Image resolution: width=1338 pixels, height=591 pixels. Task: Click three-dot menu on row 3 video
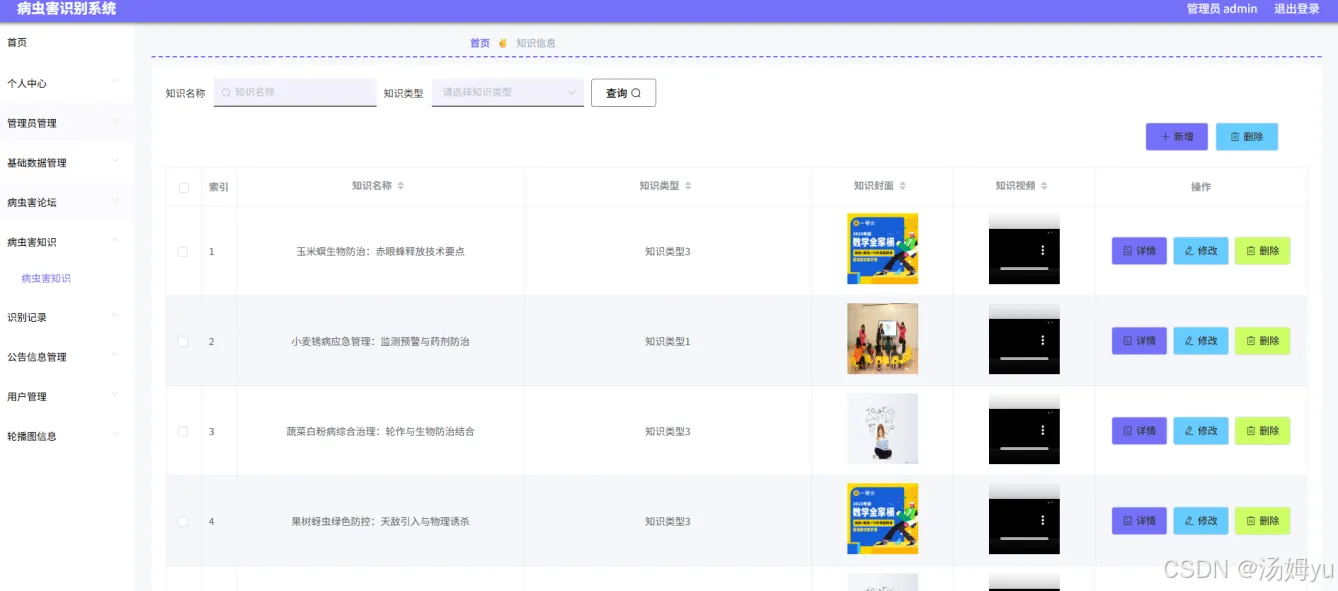(x=1042, y=431)
